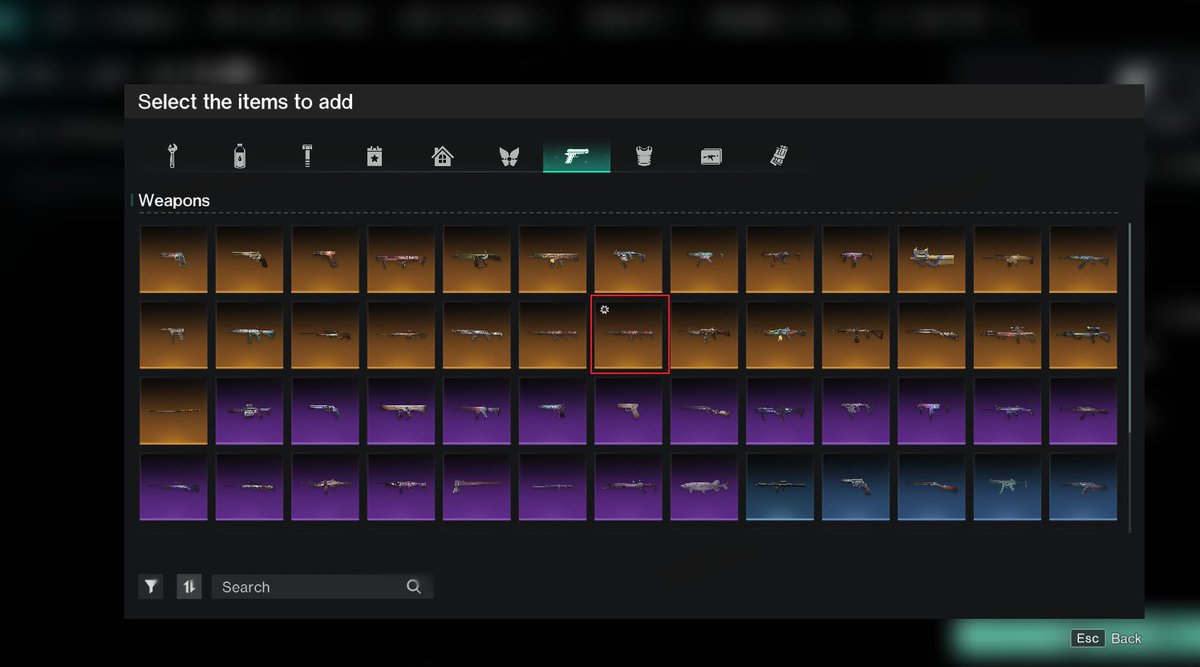Click the weapons list vertical scrollbar
Viewport: 1200px width, 667px height.
tap(1130, 327)
